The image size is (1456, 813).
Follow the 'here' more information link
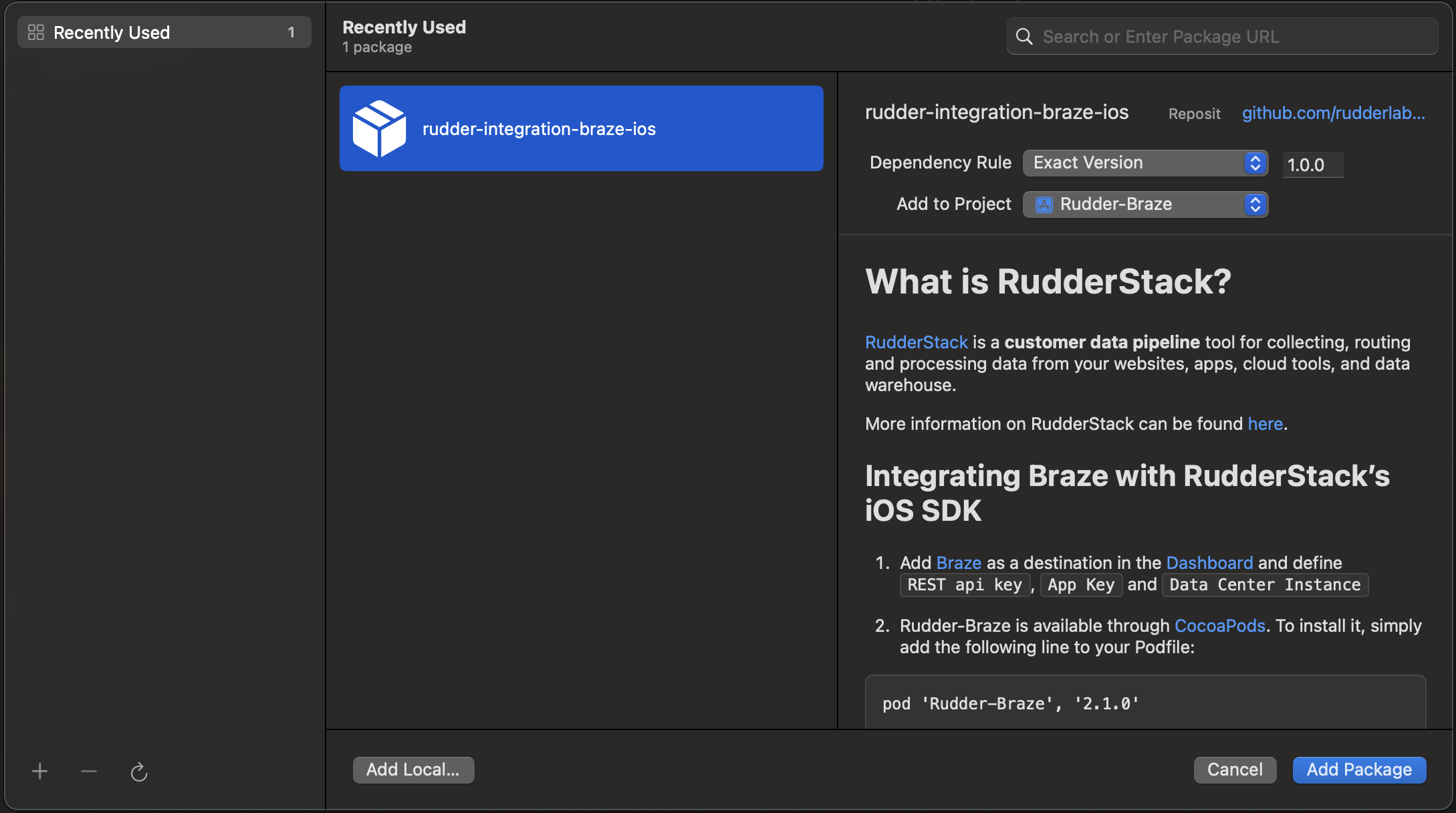[1265, 424]
